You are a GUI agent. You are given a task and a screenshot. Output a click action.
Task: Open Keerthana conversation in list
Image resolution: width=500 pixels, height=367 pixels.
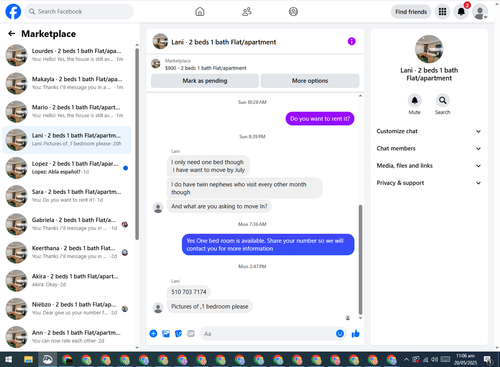[67, 252]
